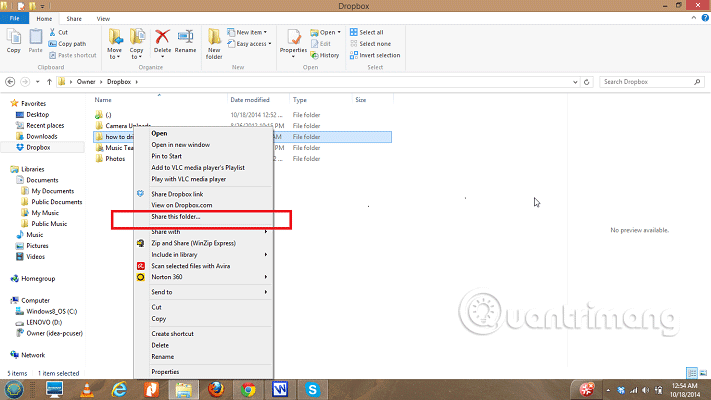Switch to the Share ribbon tab
Screen dimensions: 711x400
74,19
